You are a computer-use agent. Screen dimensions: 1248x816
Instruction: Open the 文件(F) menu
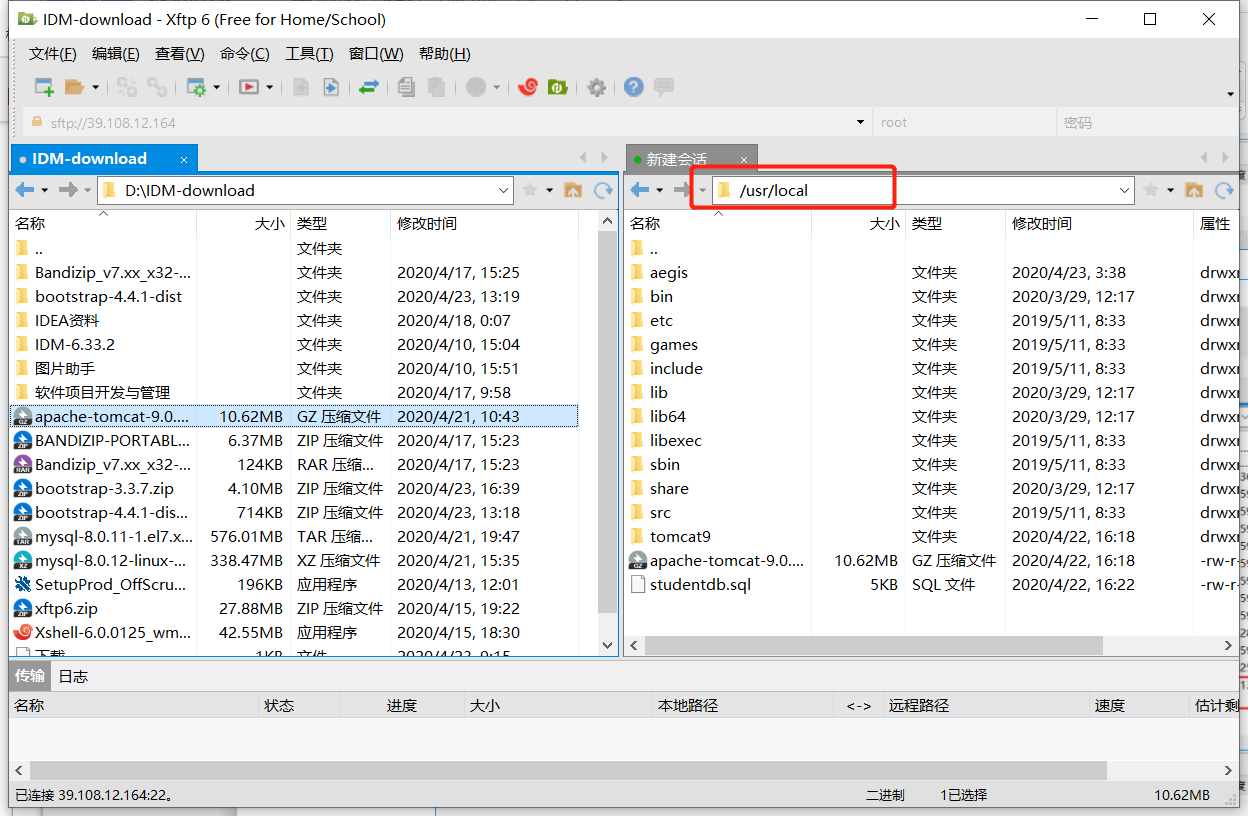53,54
